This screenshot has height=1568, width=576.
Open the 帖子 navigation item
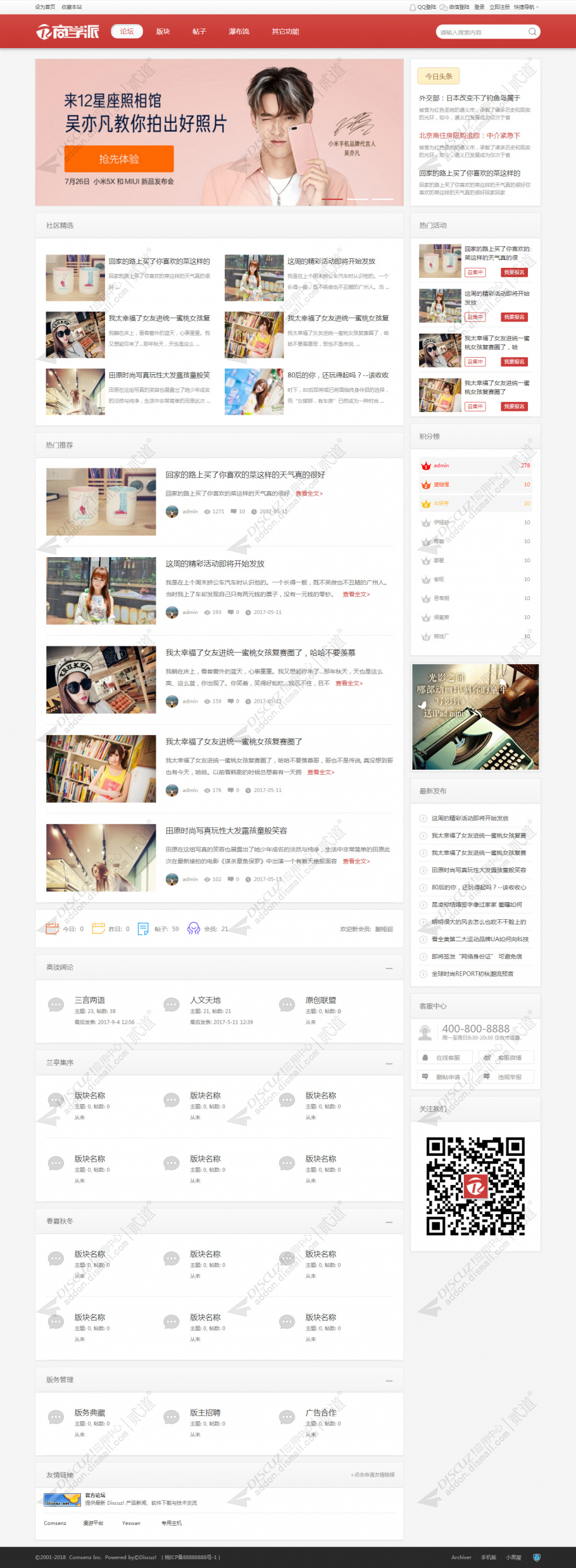tap(199, 32)
